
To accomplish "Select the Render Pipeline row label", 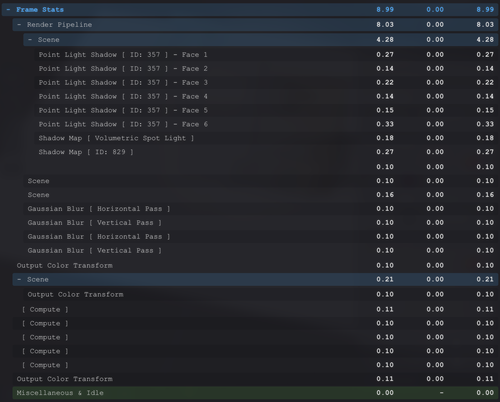I will coord(59,25).
